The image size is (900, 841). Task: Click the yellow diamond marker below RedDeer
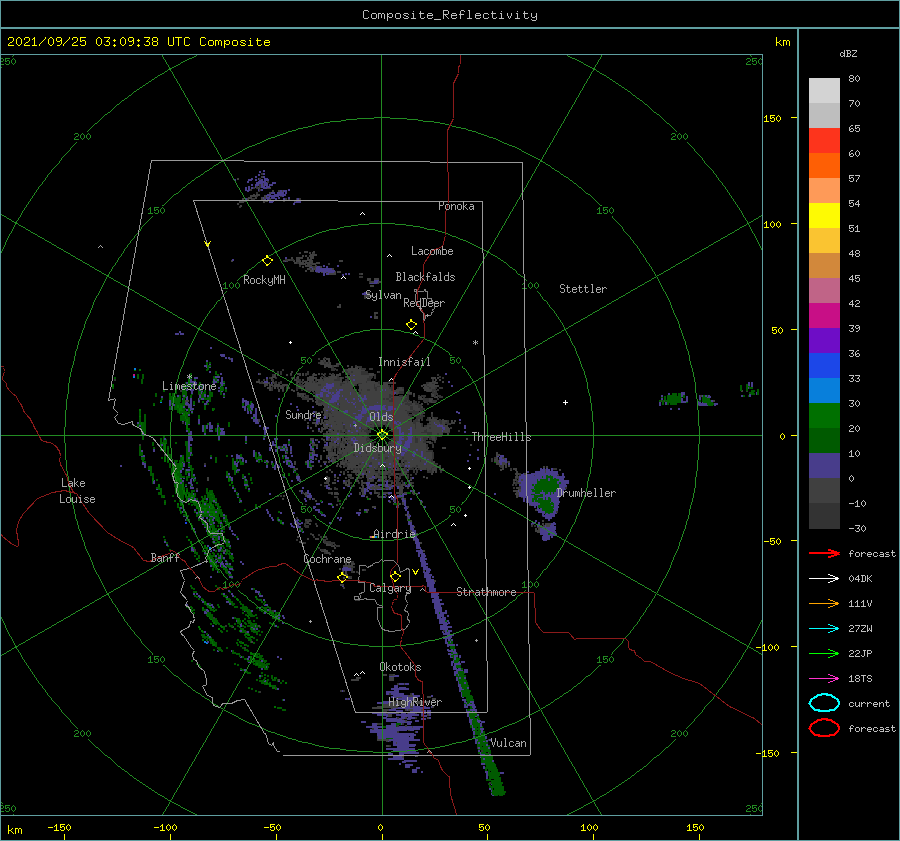point(411,325)
